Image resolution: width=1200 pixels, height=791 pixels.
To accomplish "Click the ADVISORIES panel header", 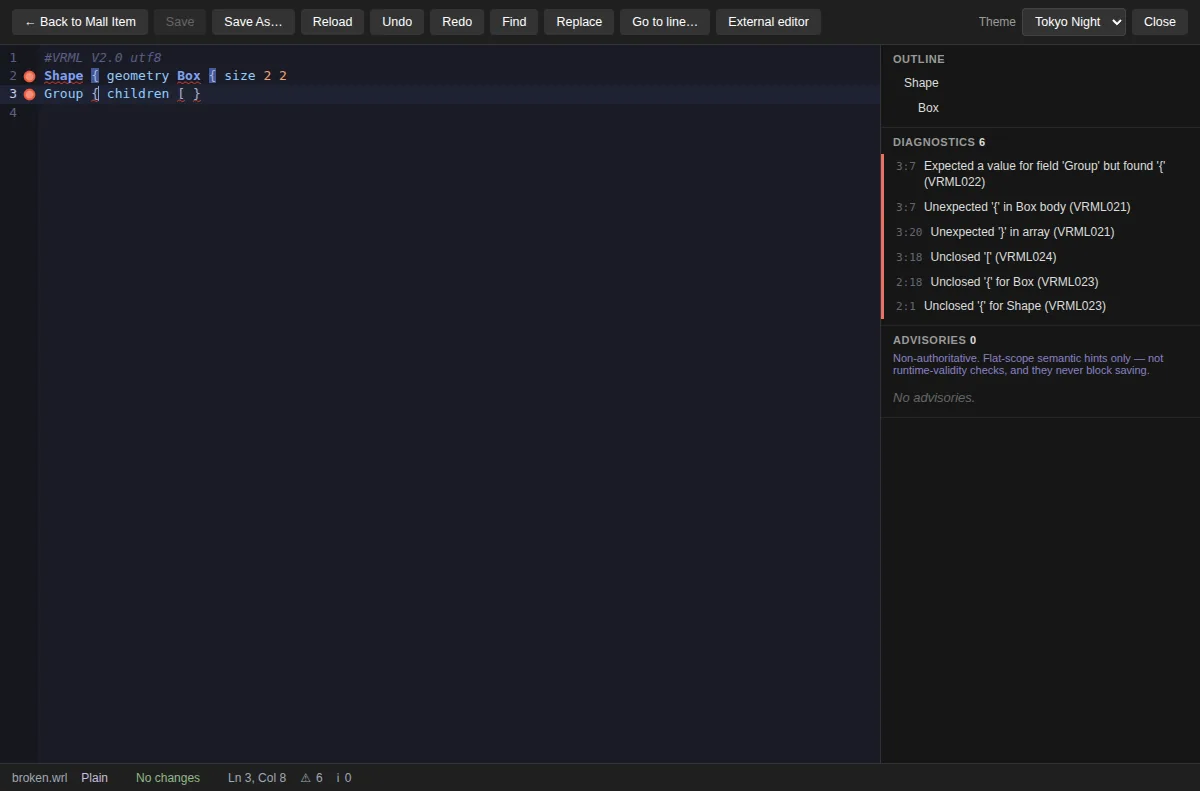I will click(x=934, y=340).
